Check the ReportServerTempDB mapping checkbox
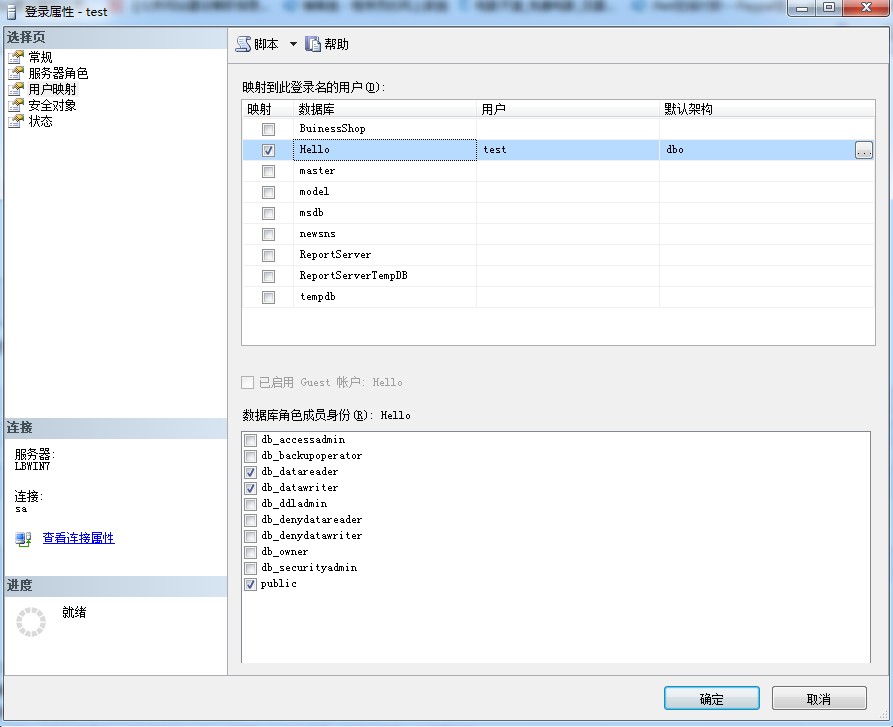 [x=268, y=277]
